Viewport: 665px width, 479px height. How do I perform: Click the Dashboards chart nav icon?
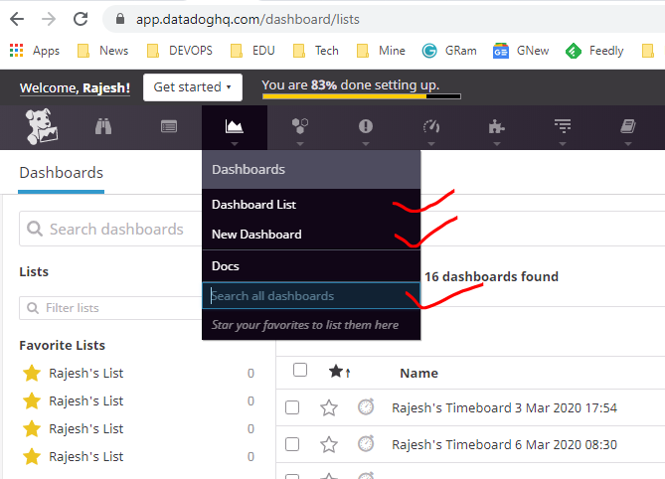click(234, 127)
